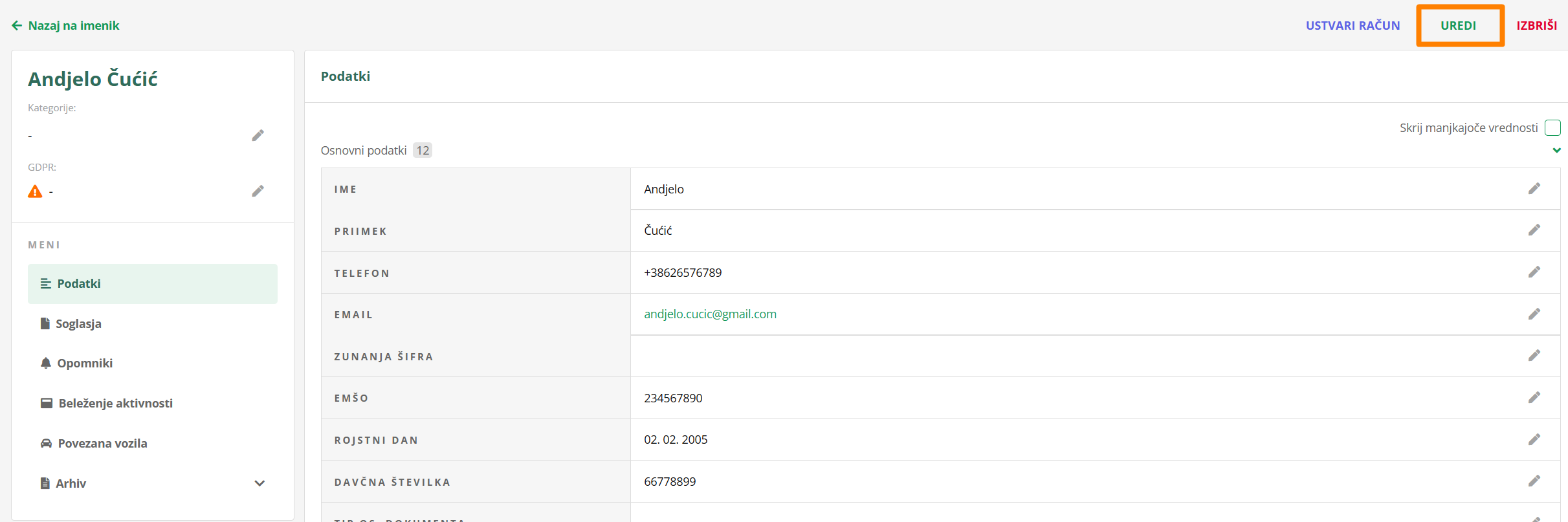
Task: Click the GDPR edit pencil icon
Action: [258, 191]
